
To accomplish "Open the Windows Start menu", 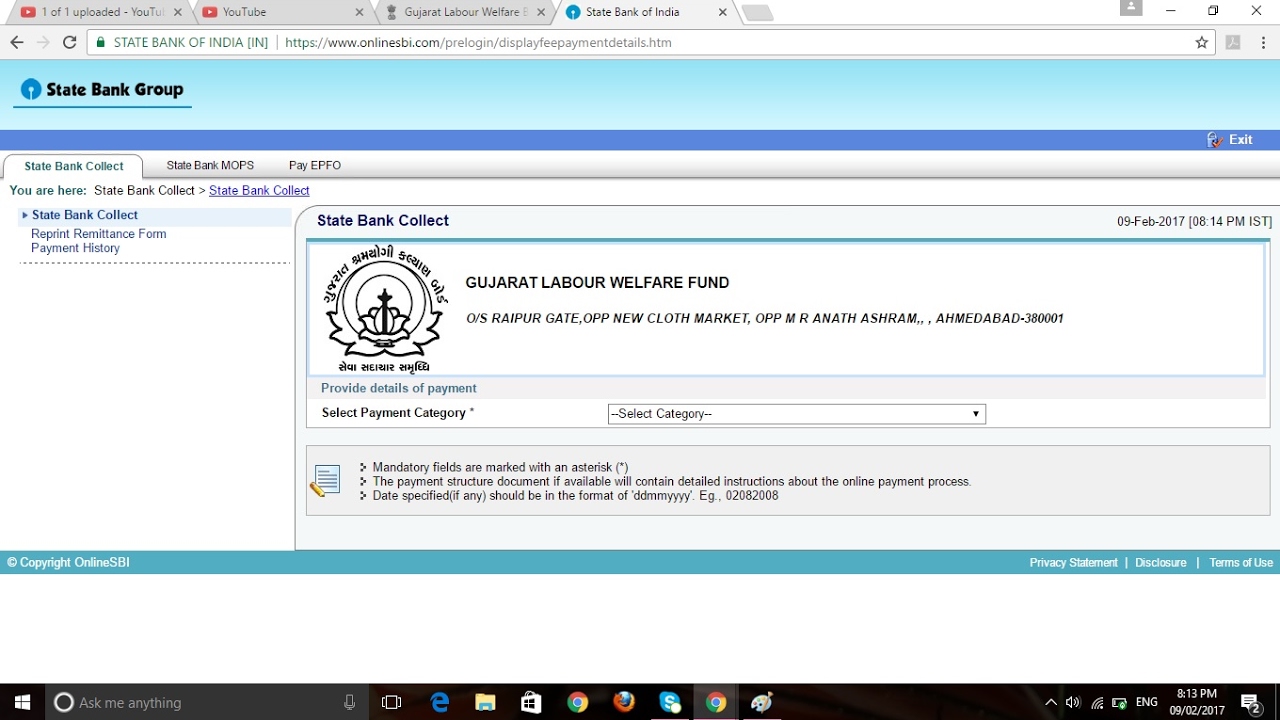I will point(22,702).
